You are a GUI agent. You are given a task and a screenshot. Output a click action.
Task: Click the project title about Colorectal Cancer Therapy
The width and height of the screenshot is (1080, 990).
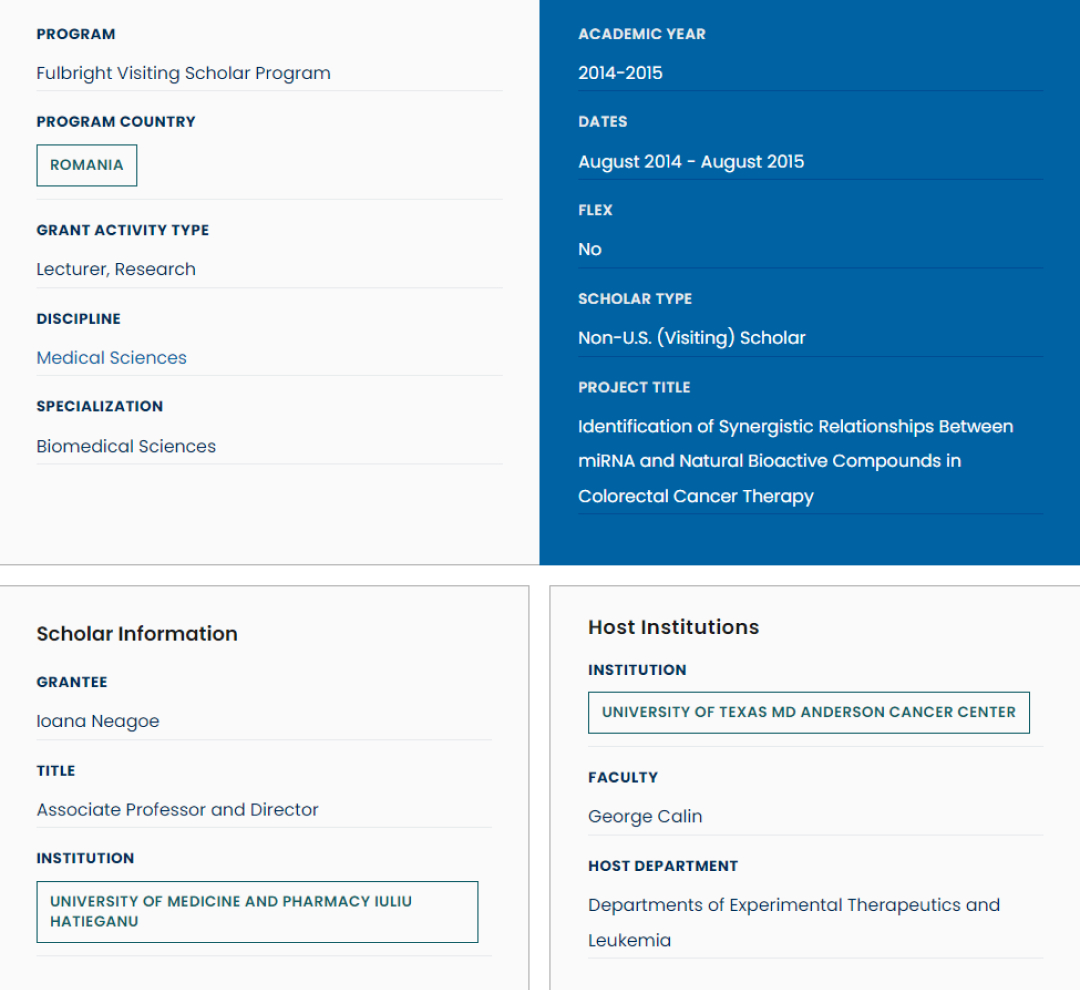click(795, 461)
